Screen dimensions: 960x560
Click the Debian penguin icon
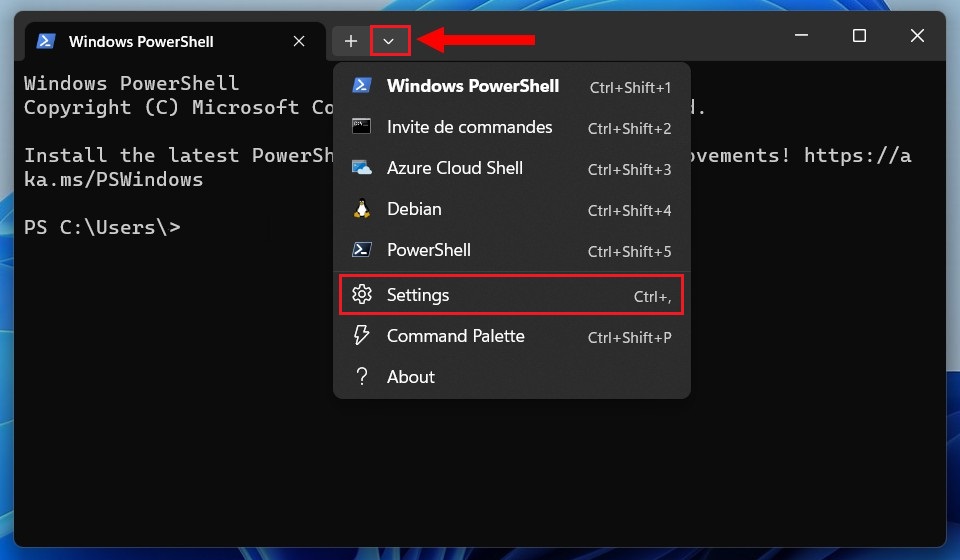pos(362,209)
